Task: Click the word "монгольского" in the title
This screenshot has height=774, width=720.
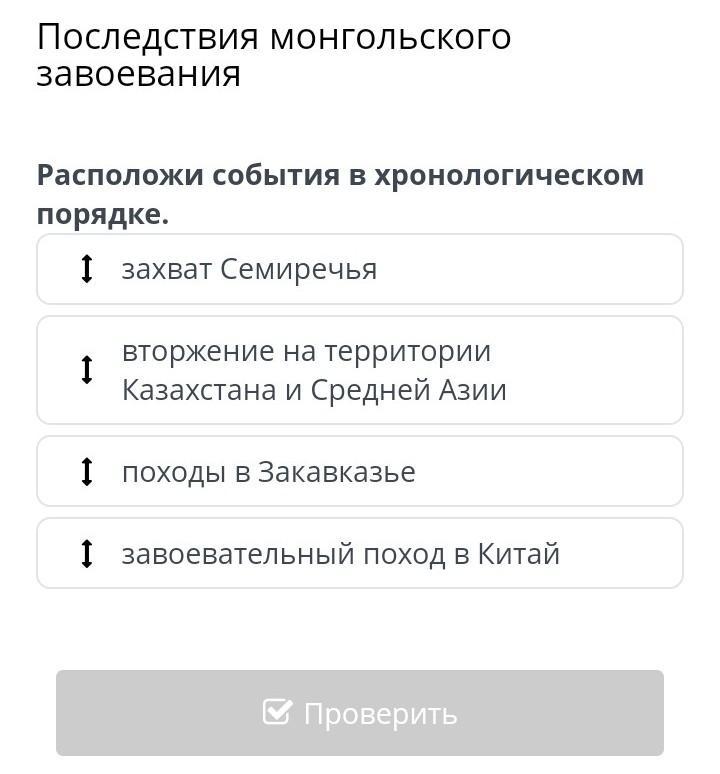Action: coord(391,37)
